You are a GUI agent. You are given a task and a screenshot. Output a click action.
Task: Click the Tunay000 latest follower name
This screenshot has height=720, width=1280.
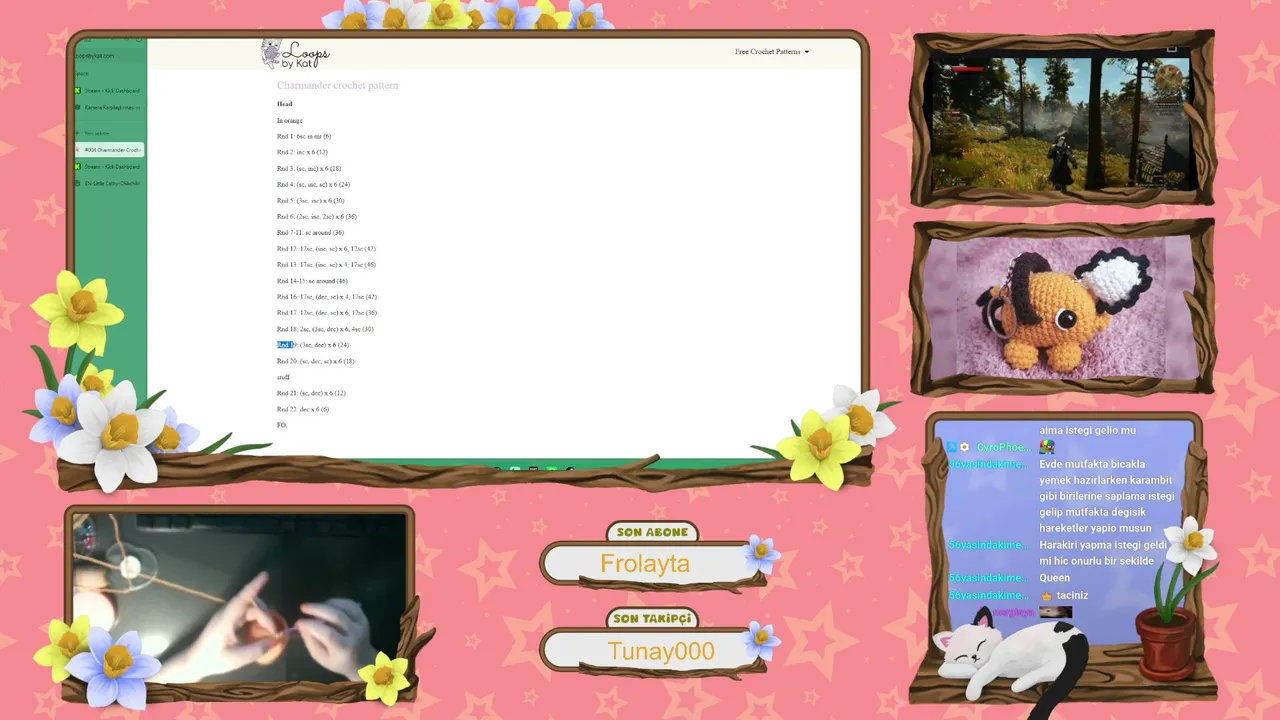tap(661, 651)
